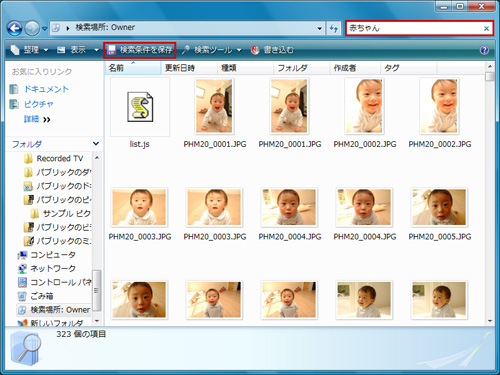500x375 pixels.
Task: Sort by 名前 column header
Action: tap(133, 68)
